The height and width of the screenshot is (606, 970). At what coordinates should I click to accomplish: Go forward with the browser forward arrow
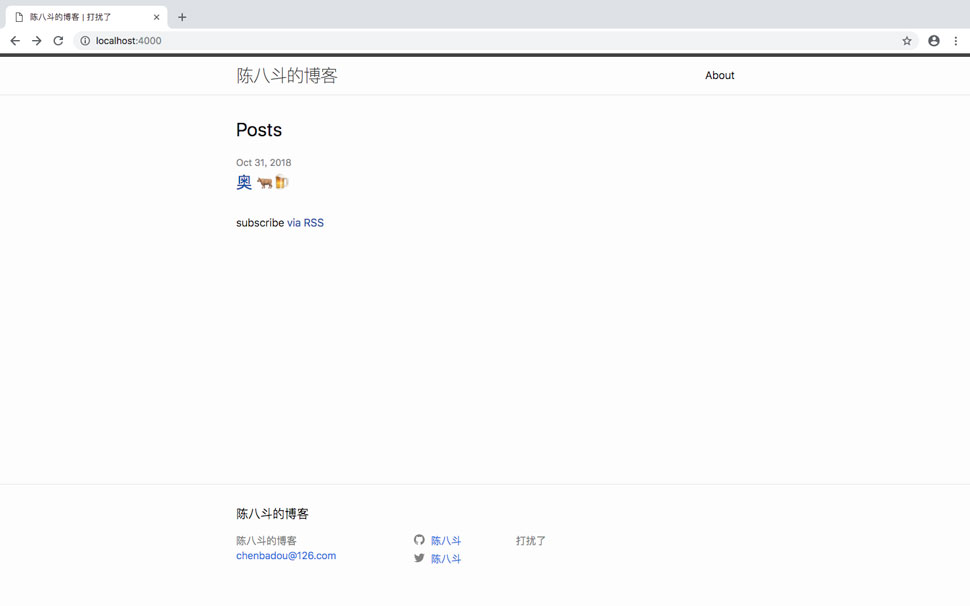pos(36,41)
